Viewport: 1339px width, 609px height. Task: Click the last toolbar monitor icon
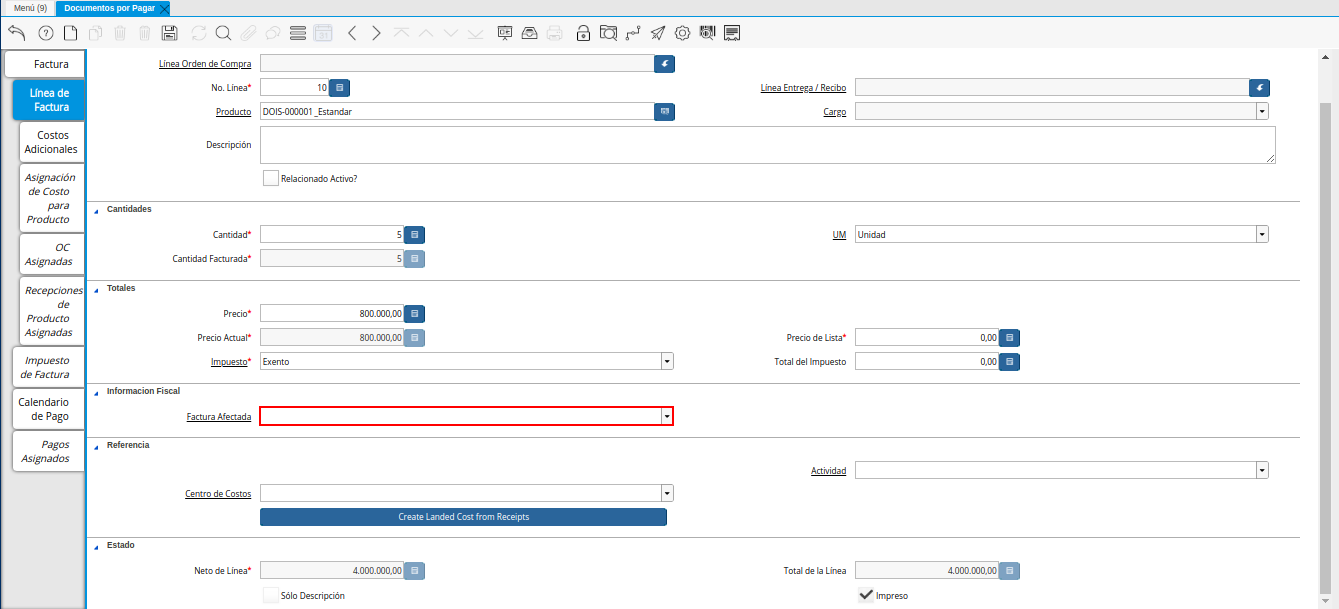732,33
